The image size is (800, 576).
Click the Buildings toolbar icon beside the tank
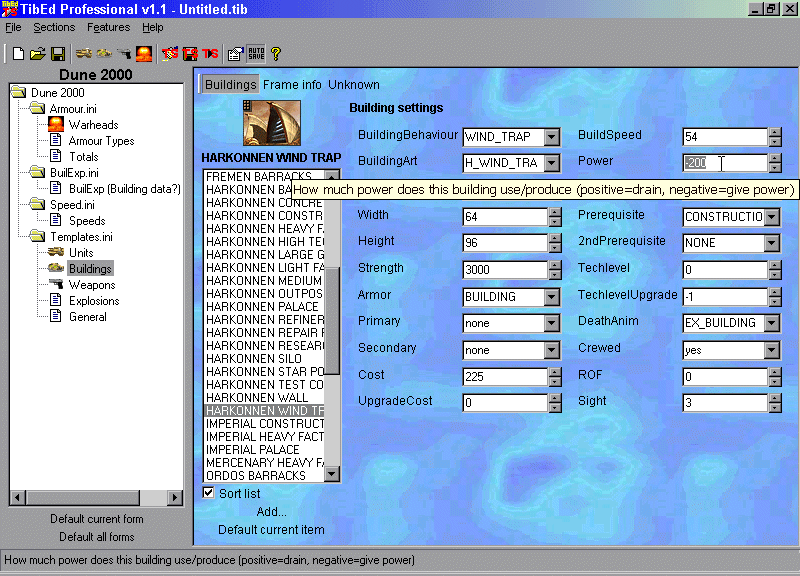point(104,54)
